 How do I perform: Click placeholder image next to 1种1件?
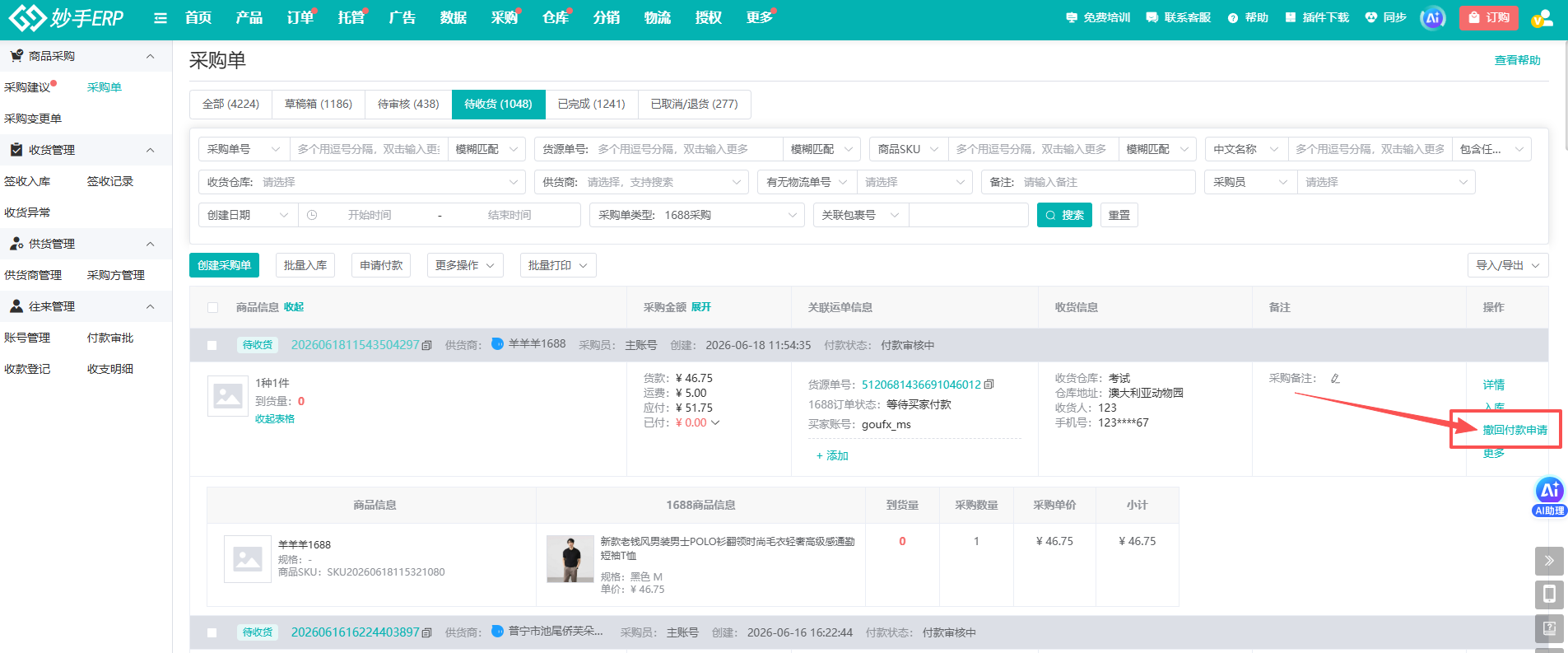click(228, 396)
